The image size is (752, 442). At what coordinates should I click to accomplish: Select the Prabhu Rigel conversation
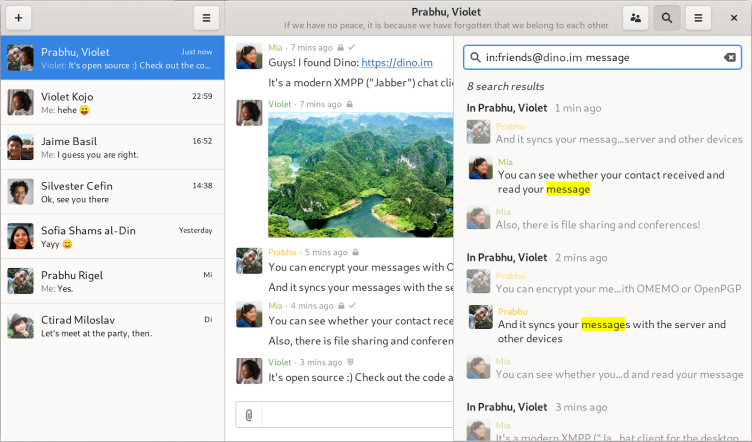(x=112, y=280)
